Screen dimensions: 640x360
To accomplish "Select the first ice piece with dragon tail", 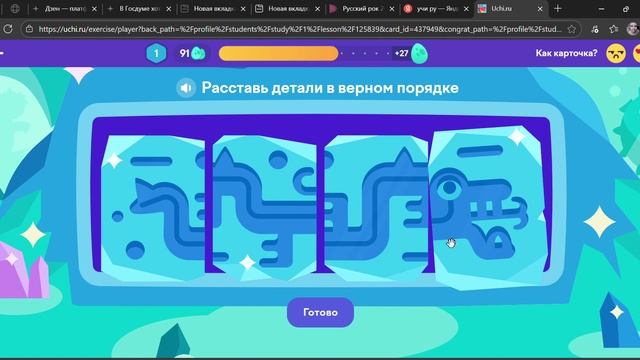I will point(153,208).
